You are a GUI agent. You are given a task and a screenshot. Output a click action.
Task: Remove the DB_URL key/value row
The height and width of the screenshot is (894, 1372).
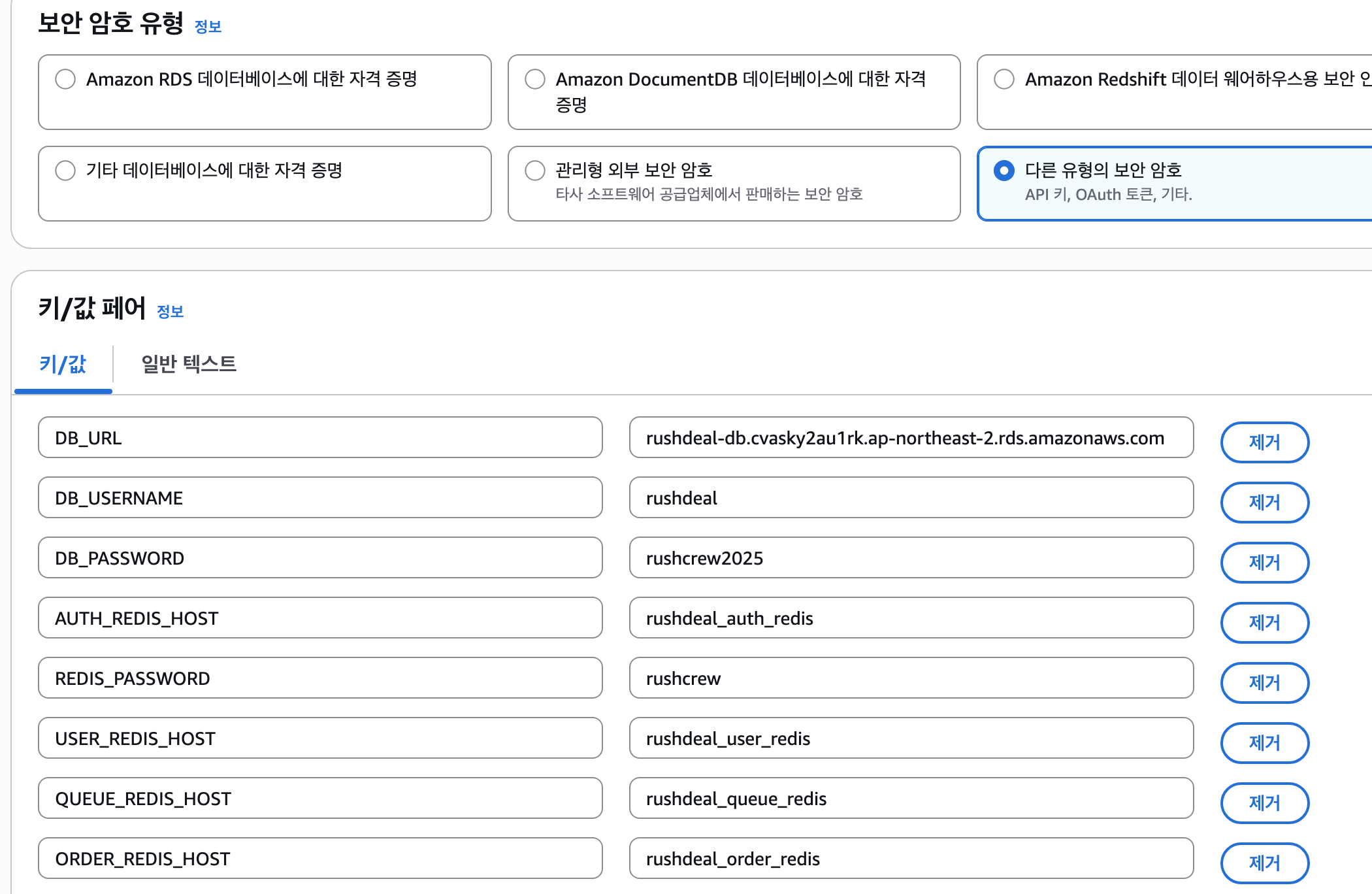pyautogui.click(x=1264, y=442)
